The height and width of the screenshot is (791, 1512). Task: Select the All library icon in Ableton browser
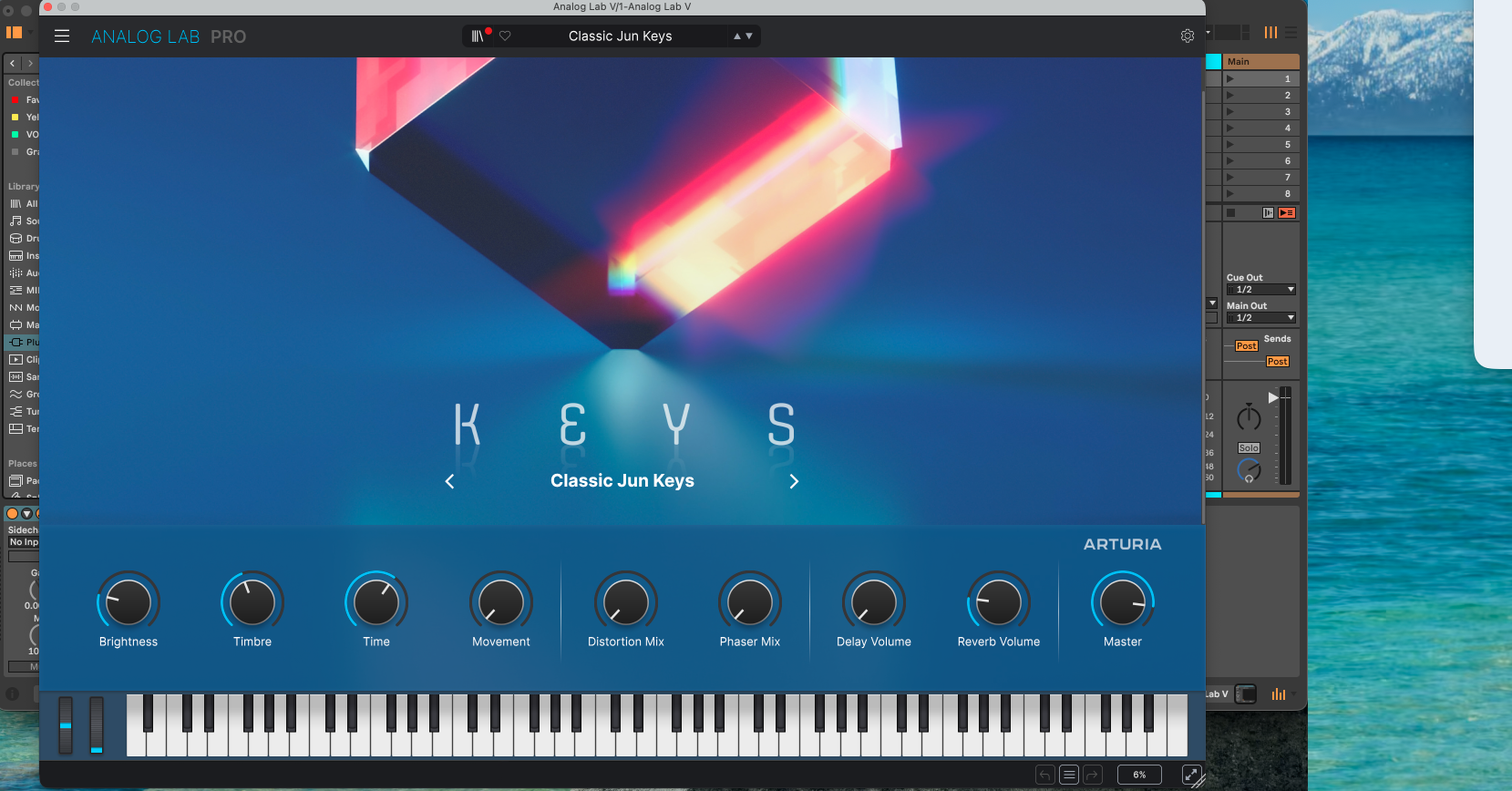[x=15, y=204]
